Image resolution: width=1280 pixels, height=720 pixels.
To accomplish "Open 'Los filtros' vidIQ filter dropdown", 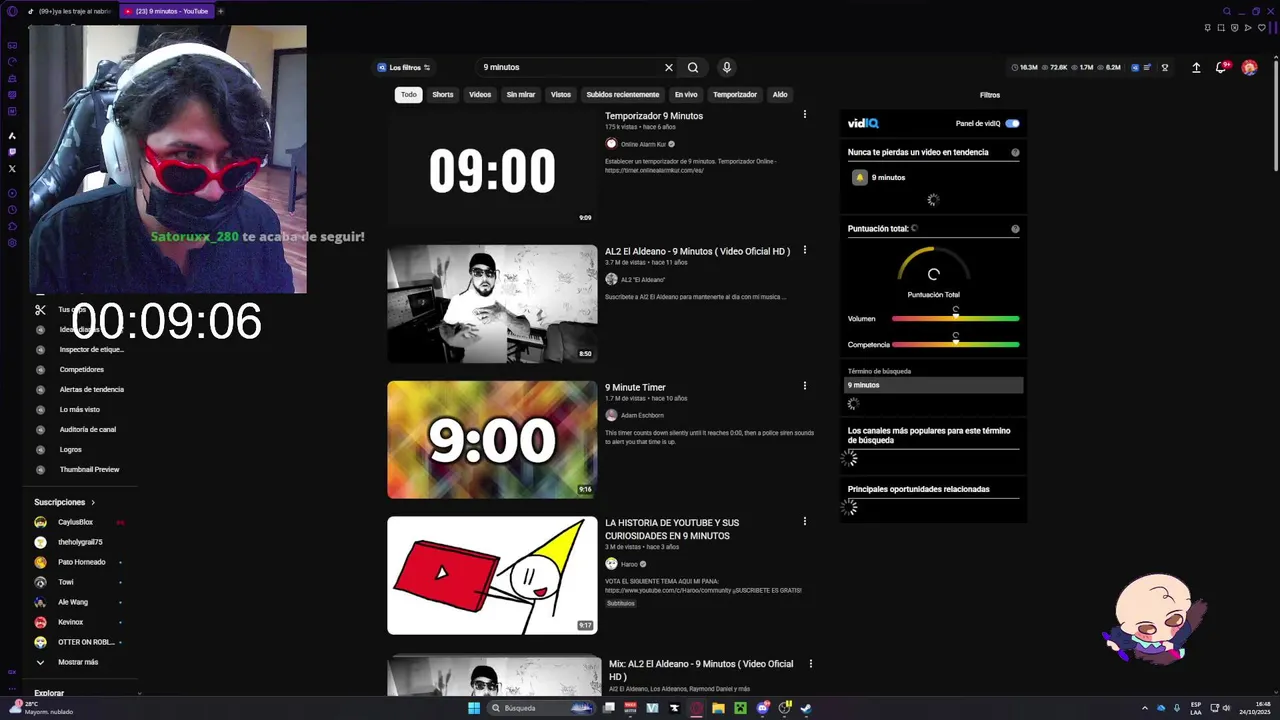I will click(x=404, y=67).
